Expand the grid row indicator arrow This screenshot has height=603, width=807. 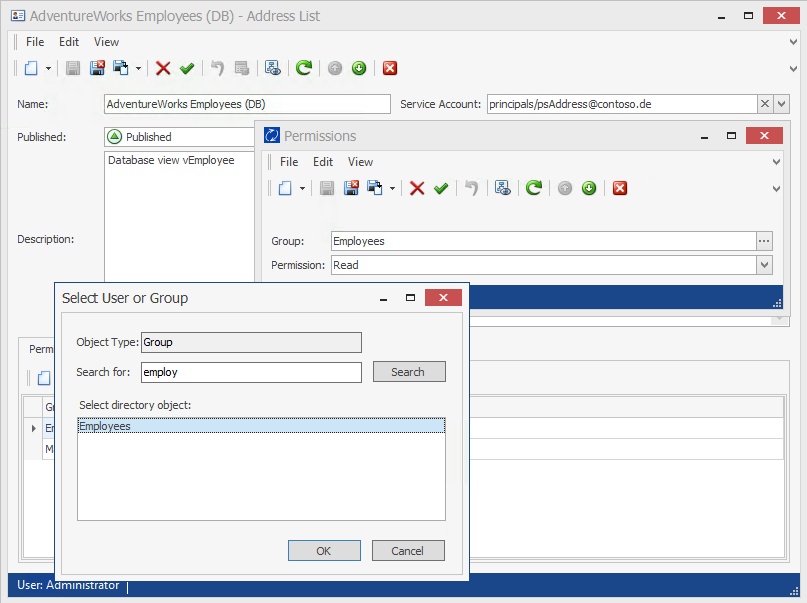33,428
